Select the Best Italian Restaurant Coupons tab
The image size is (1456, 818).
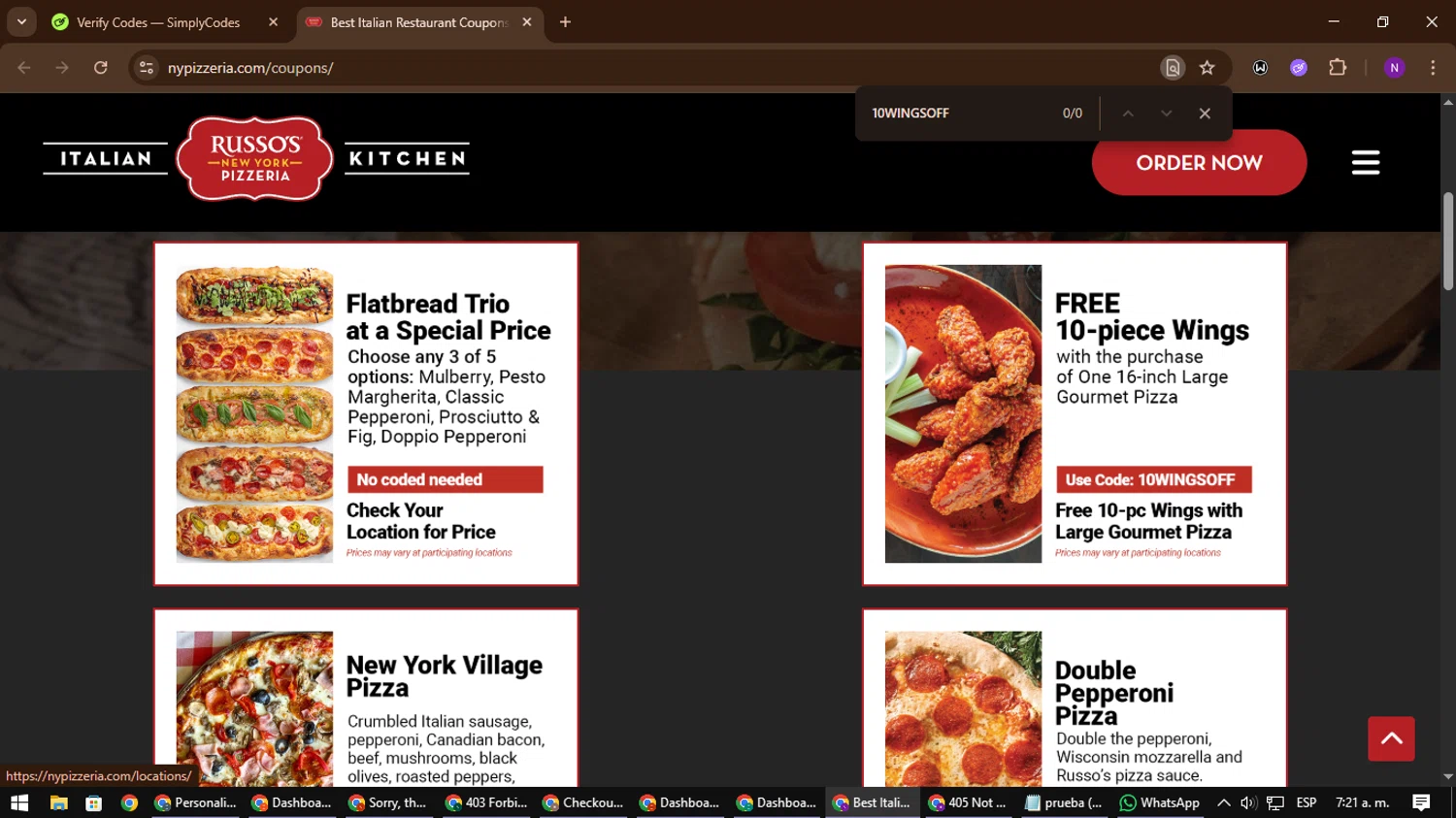tap(419, 22)
